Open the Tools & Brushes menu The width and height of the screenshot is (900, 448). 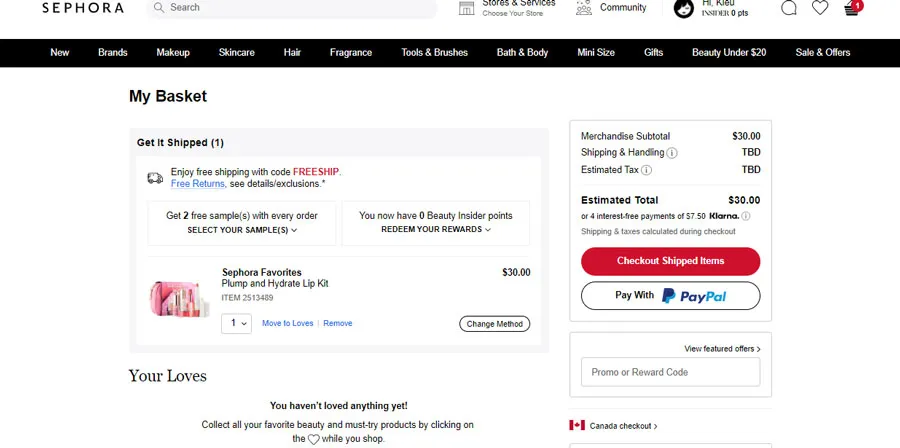click(x=435, y=53)
